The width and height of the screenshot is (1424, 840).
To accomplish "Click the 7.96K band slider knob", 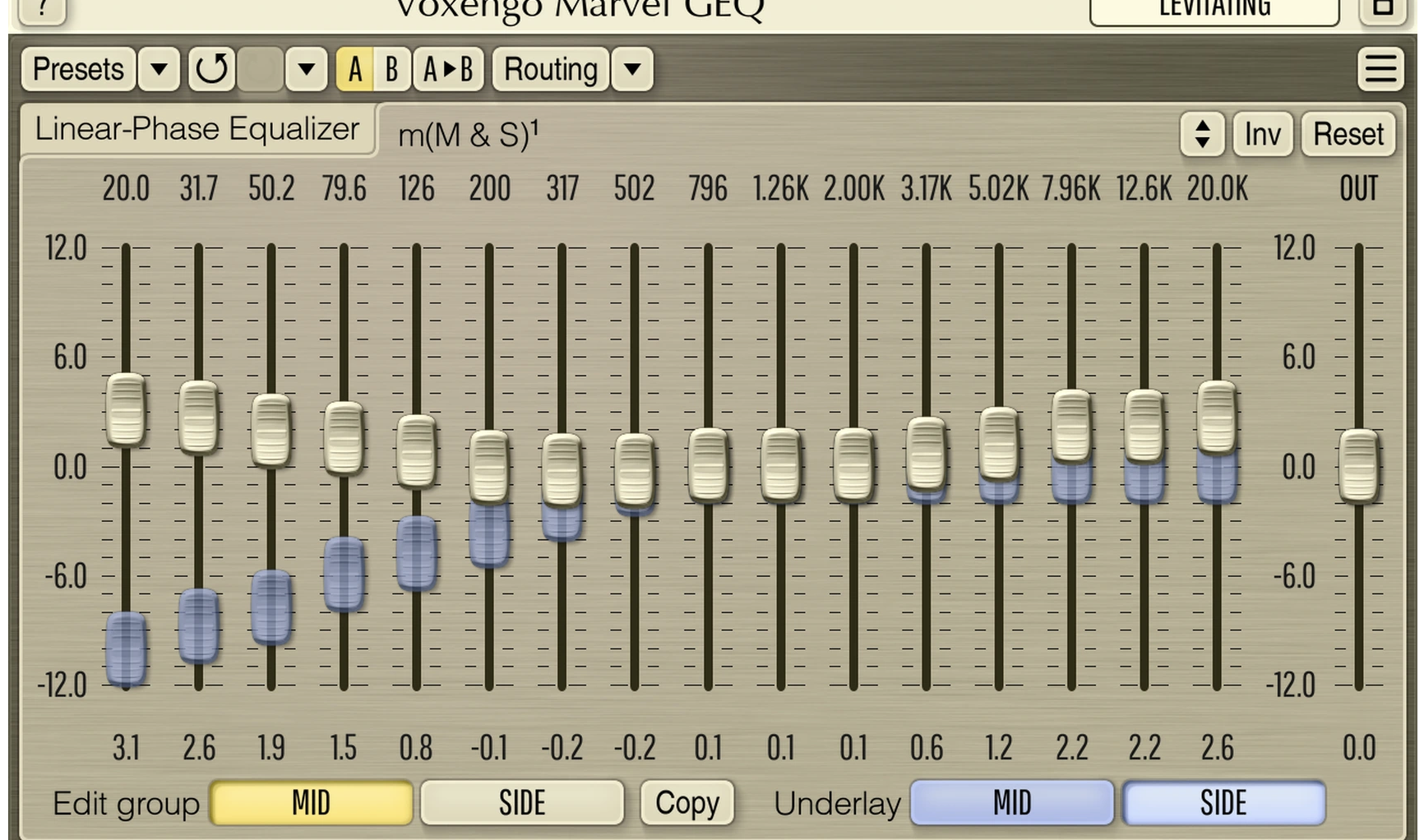I will pyautogui.click(x=1071, y=426).
